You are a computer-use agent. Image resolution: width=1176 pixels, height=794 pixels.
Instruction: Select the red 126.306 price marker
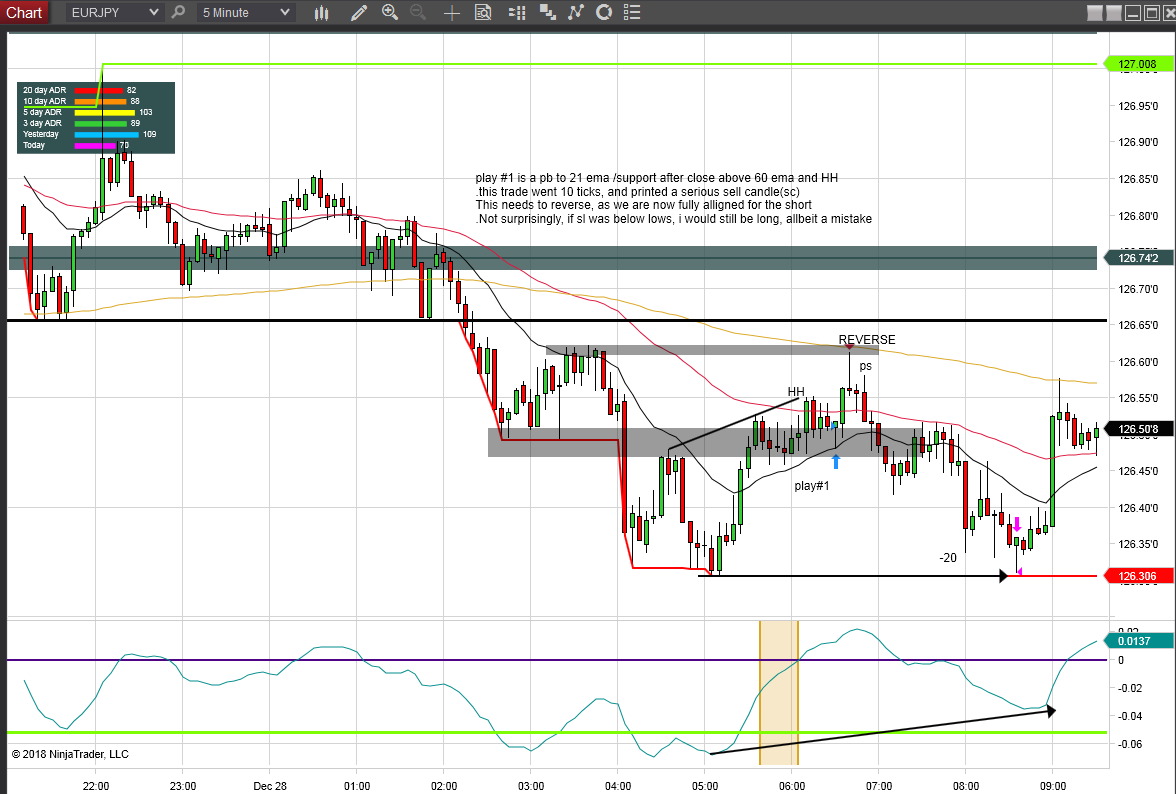[1137, 576]
